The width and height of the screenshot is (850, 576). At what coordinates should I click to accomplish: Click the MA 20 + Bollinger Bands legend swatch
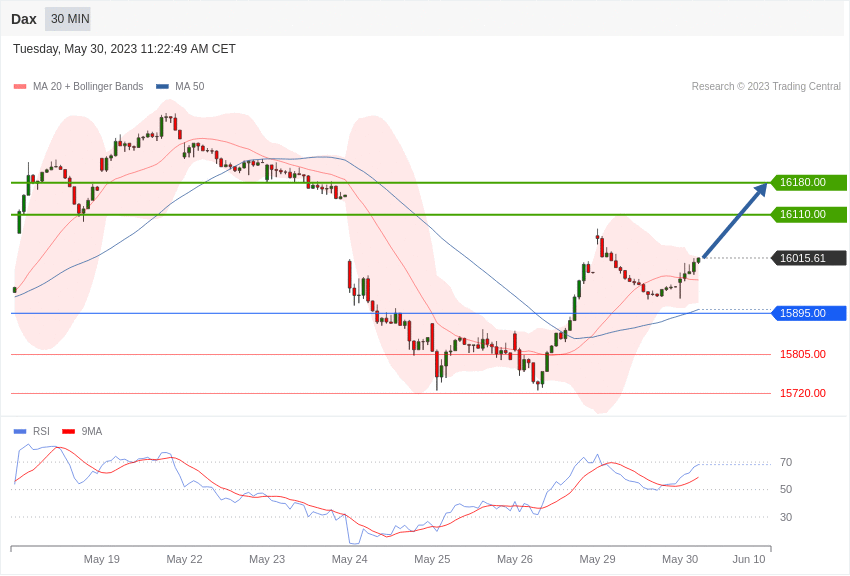(20, 86)
